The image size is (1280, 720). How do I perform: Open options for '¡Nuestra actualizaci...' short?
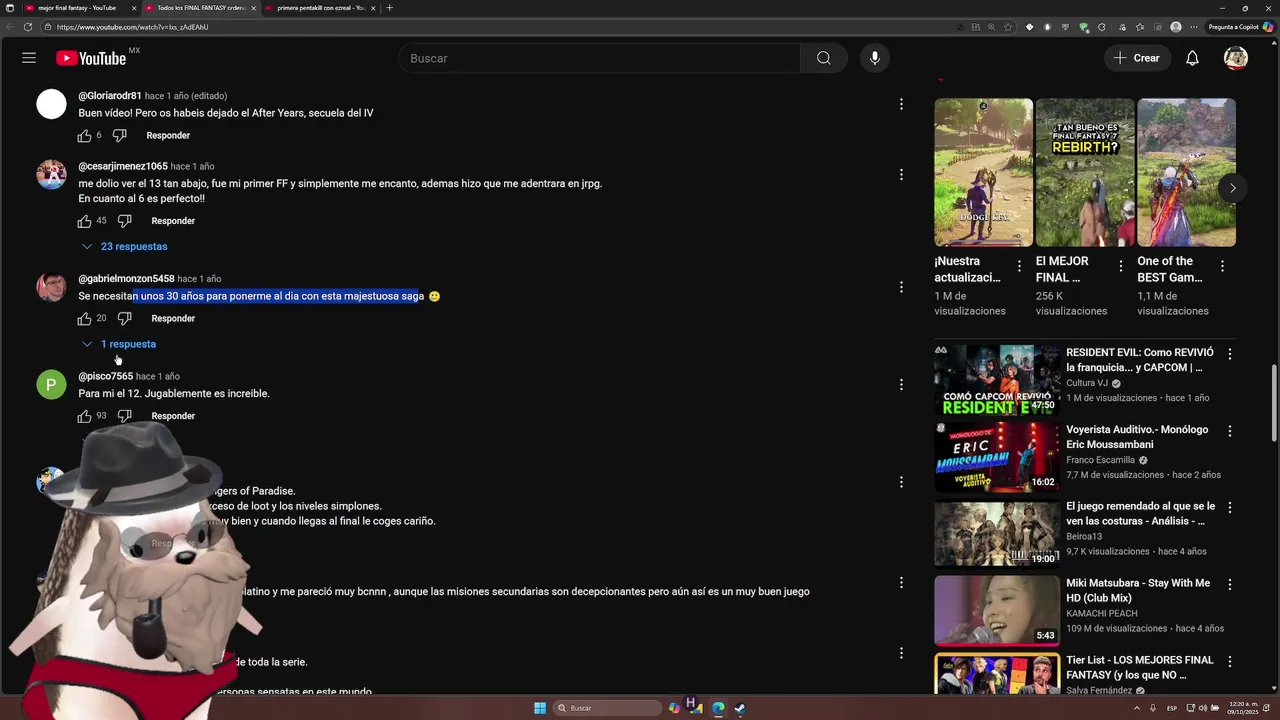(x=1019, y=266)
